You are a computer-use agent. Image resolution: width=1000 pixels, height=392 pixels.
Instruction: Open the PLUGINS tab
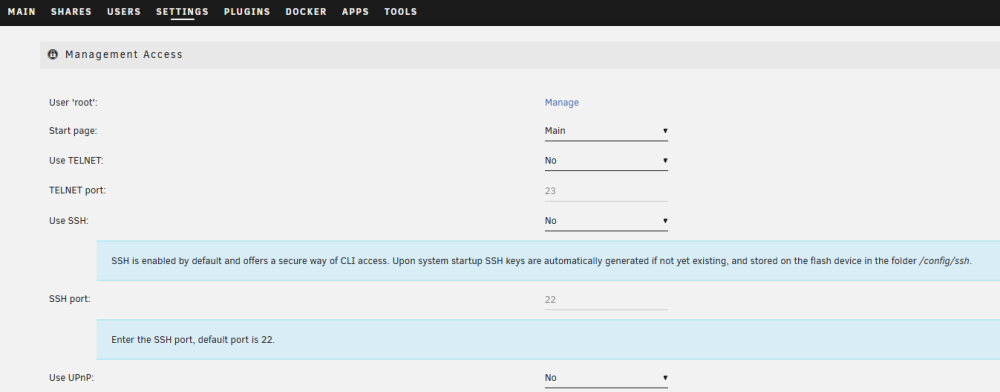(x=247, y=12)
